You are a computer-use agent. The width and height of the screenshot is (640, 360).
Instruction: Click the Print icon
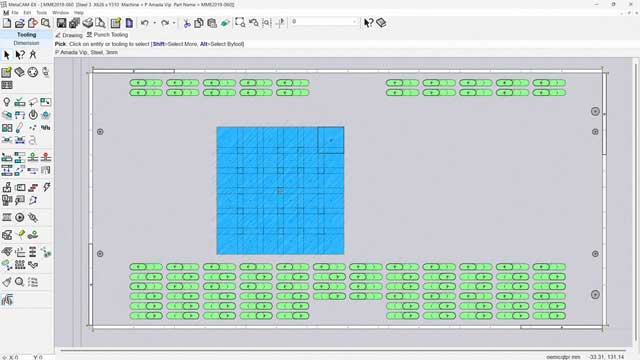click(x=88, y=23)
